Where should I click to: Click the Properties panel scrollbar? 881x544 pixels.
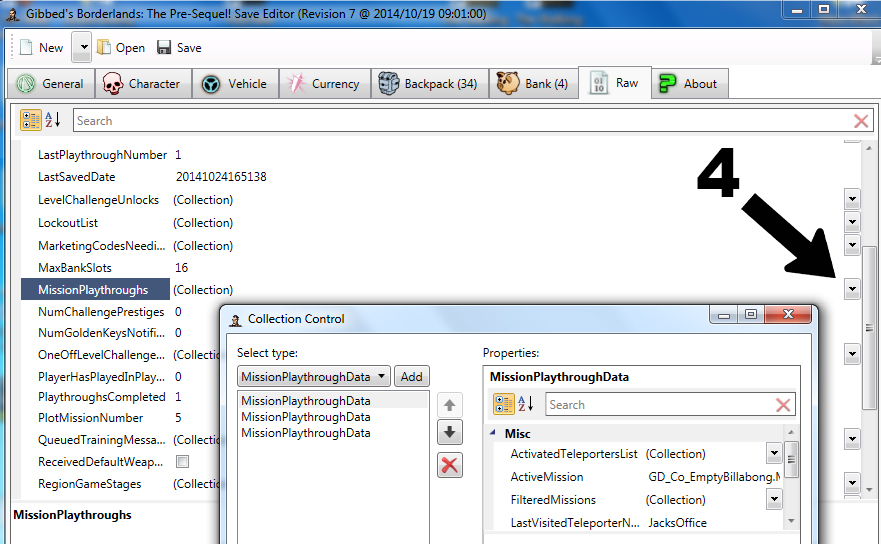pyautogui.click(x=791, y=460)
